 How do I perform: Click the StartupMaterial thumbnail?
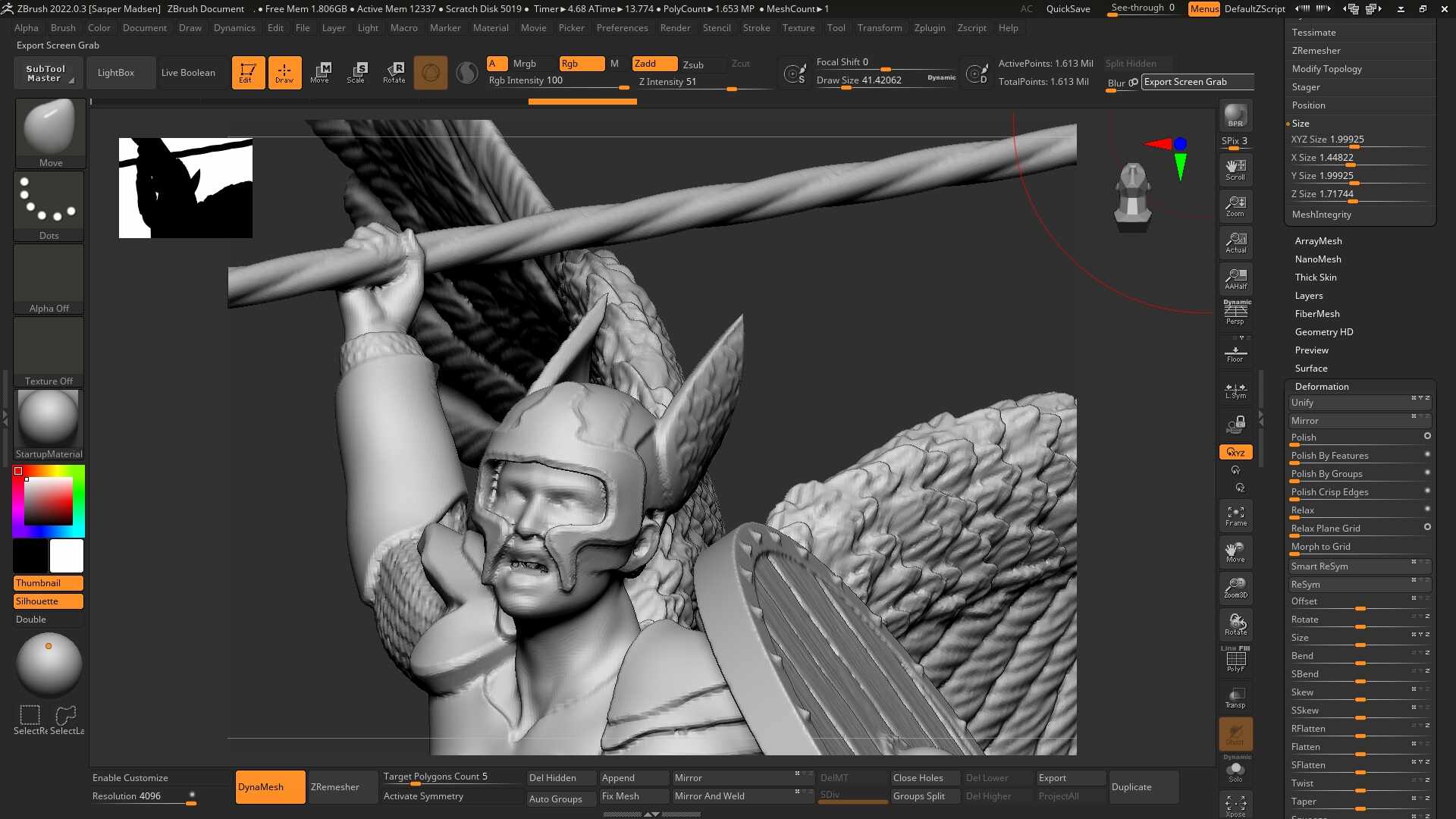click(48, 418)
